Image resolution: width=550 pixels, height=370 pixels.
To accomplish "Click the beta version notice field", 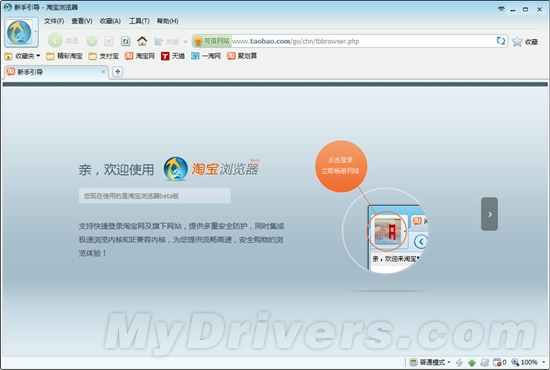I will coord(155,196).
